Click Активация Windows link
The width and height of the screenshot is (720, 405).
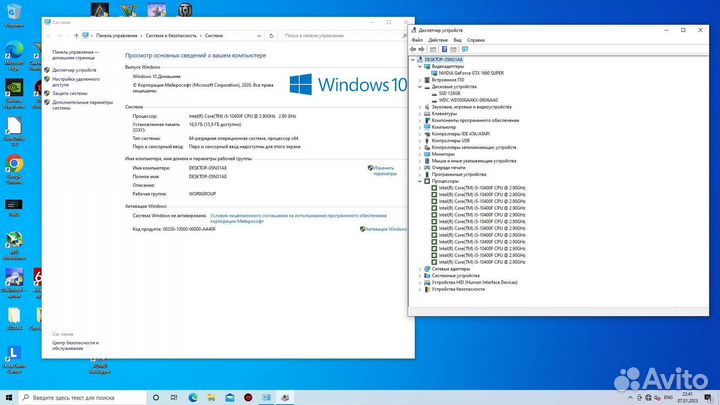(x=386, y=229)
